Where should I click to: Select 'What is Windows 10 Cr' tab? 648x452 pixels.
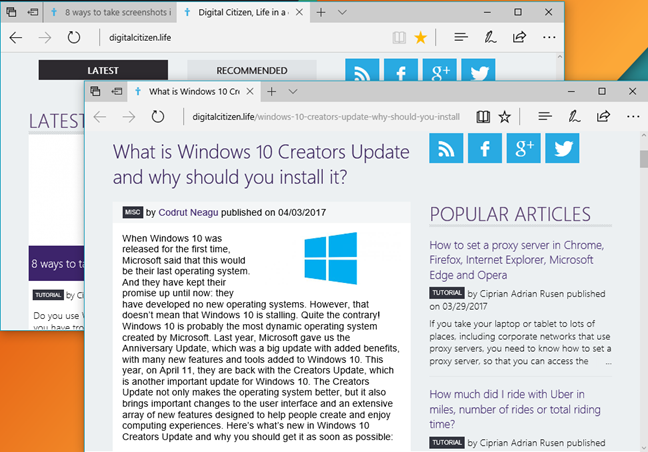coord(189,91)
